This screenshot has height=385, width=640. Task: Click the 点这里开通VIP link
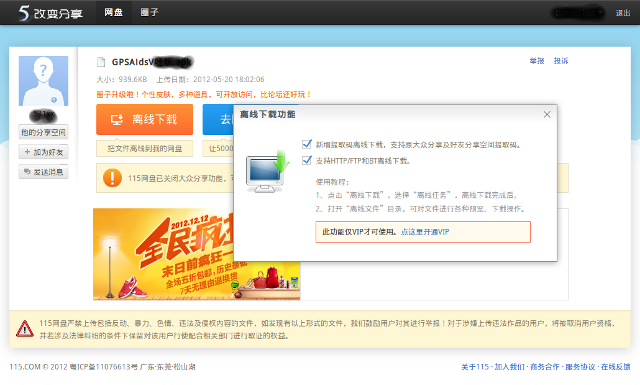coord(425,232)
